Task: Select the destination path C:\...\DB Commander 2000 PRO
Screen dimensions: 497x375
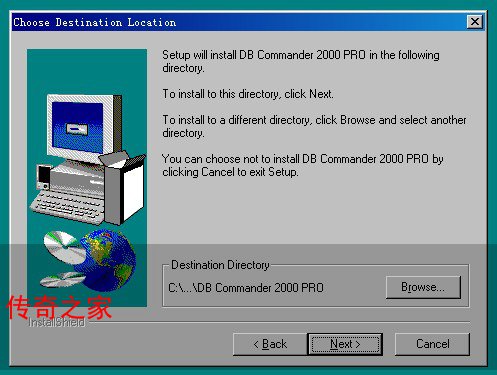Action: coord(246,288)
